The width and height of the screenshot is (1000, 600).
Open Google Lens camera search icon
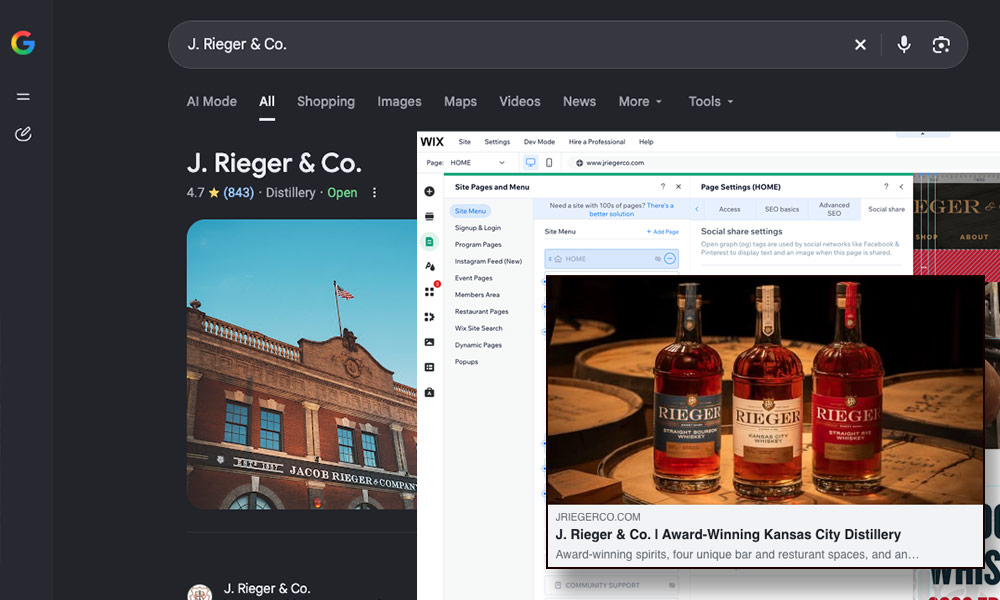point(941,45)
